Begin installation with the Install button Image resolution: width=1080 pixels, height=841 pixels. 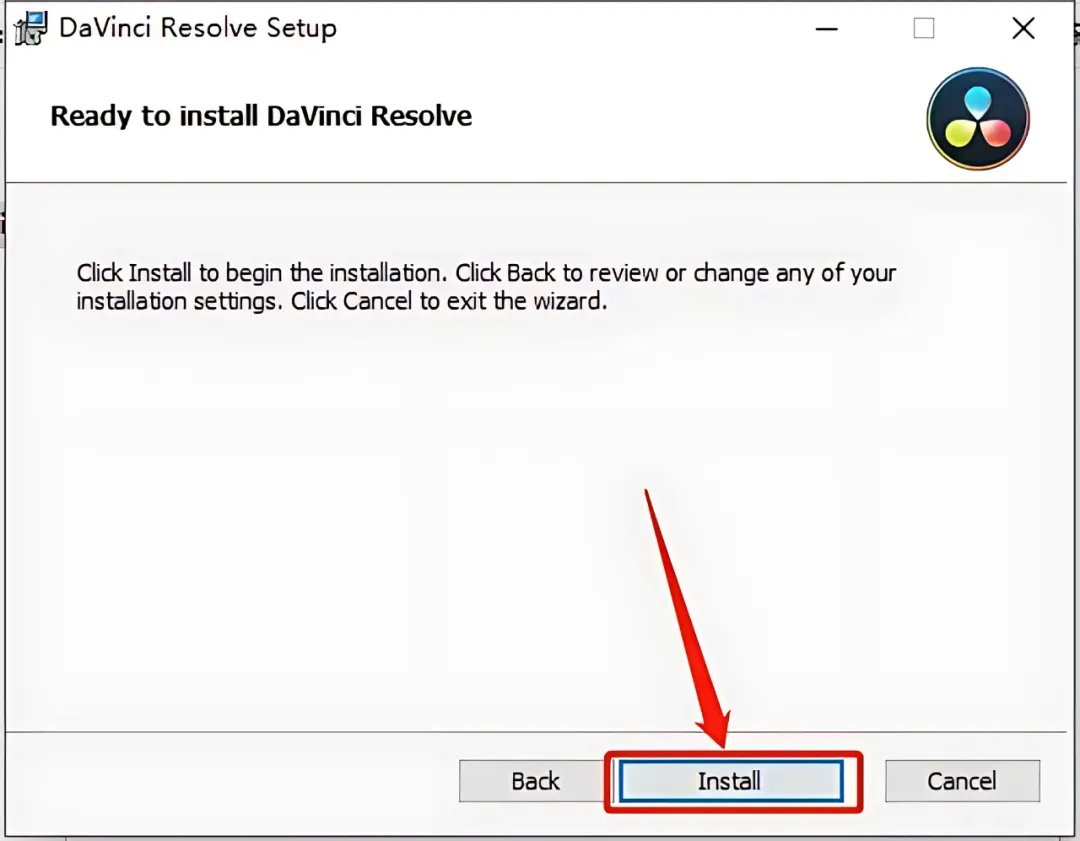tap(730, 781)
